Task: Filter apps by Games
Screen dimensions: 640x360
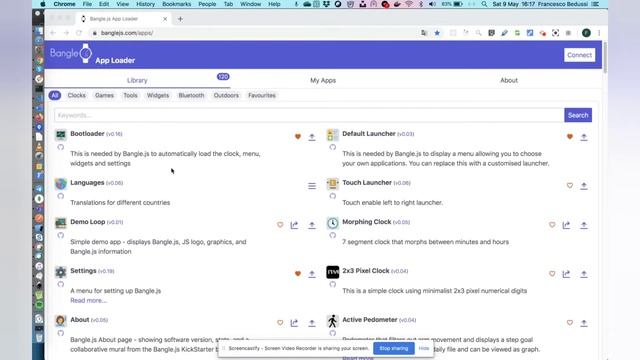Action: pyautogui.click(x=104, y=96)
